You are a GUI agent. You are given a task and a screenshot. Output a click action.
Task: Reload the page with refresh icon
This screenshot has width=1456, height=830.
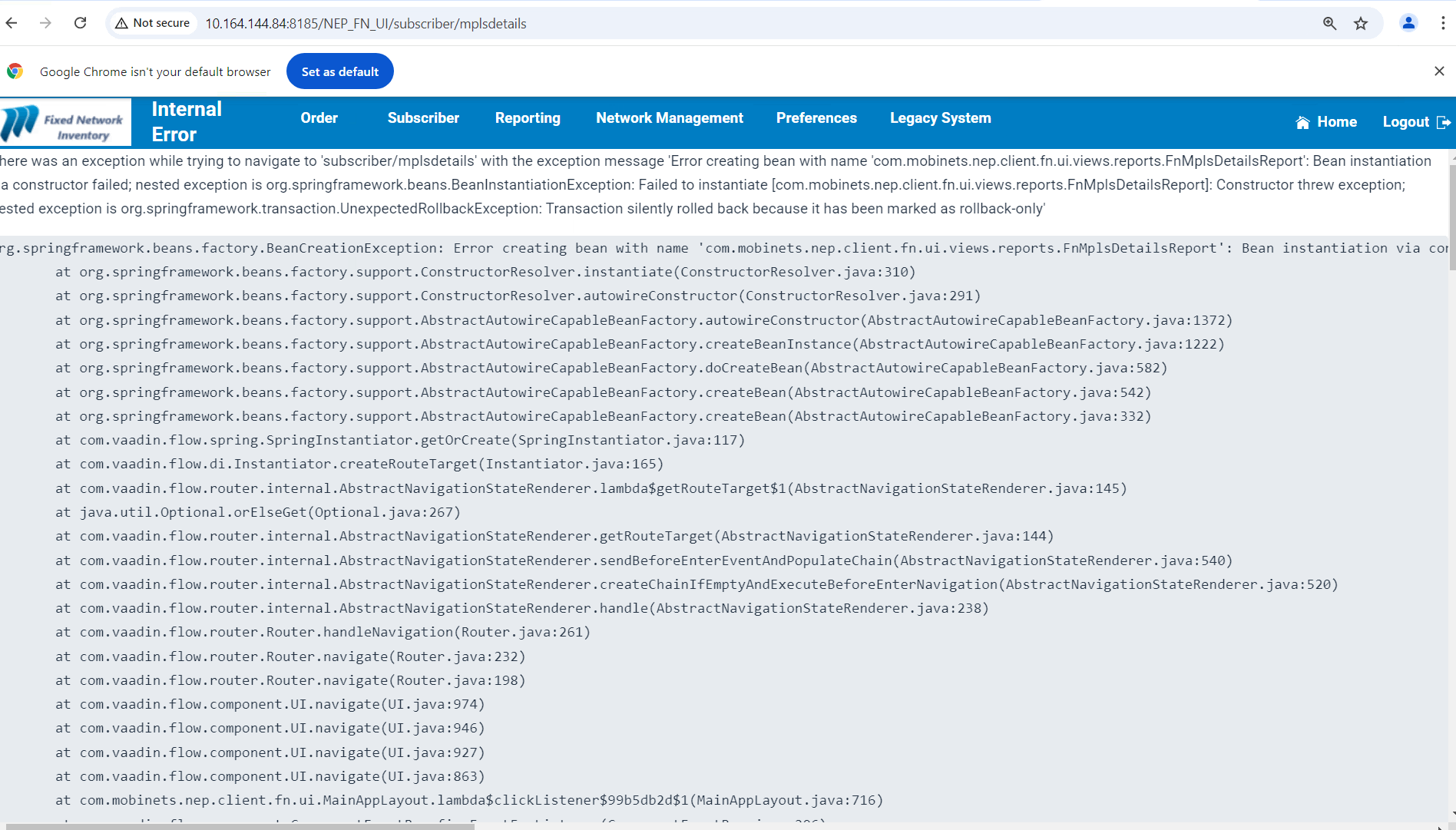tap(80, 23)
